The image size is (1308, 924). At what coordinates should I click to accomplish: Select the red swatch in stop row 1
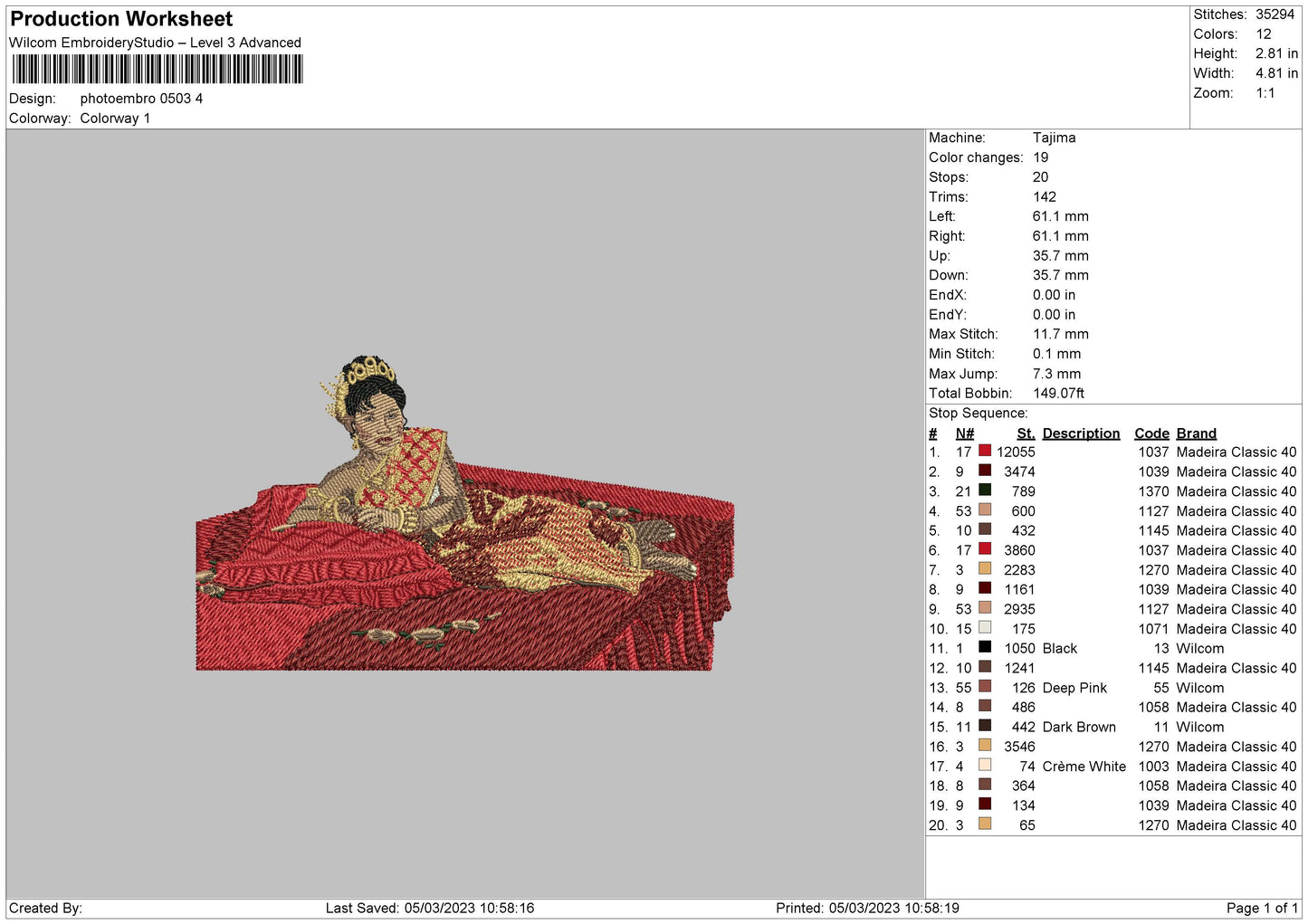coord(985,451)
